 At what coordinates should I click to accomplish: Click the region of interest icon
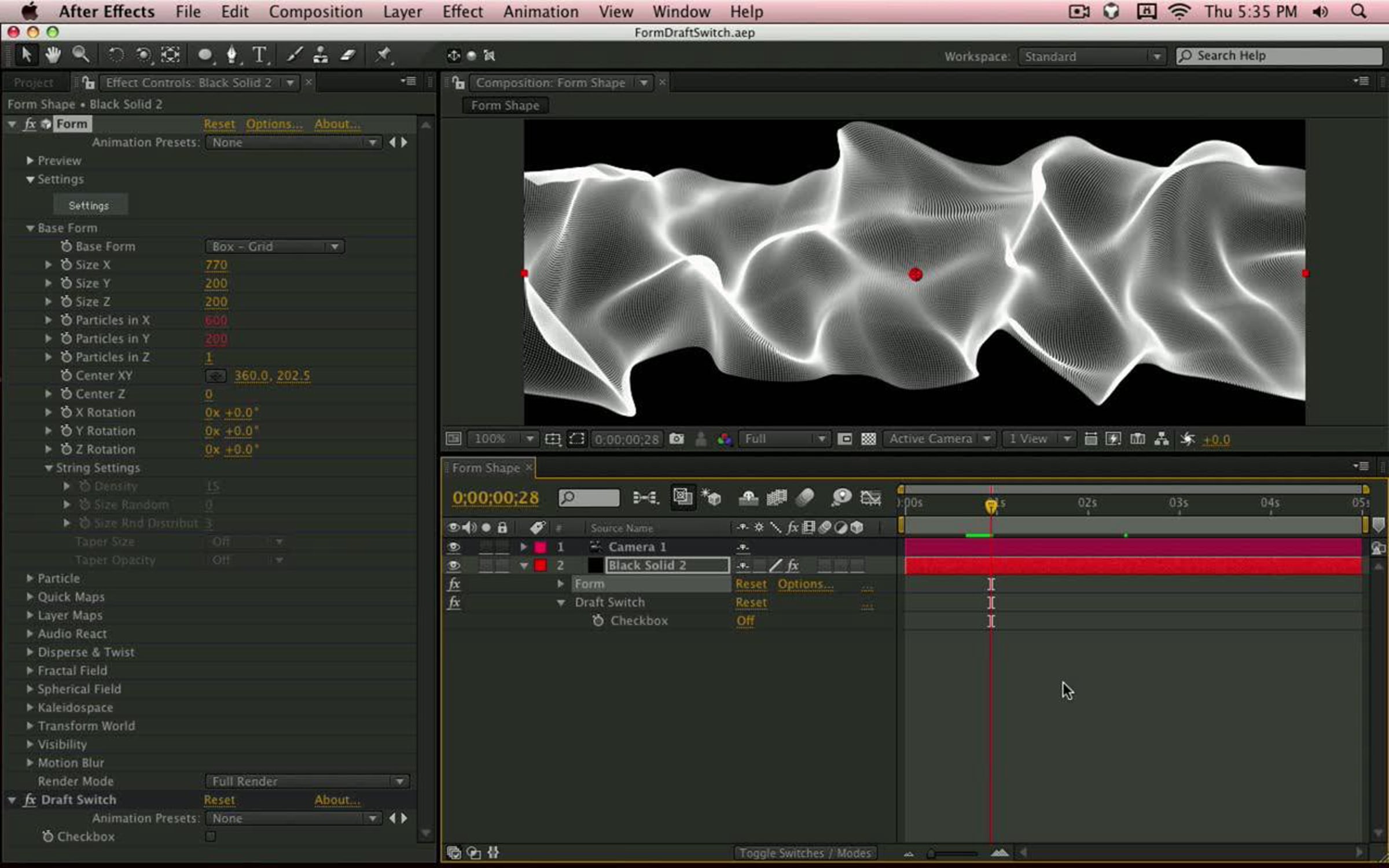click(x=845, y=439)
